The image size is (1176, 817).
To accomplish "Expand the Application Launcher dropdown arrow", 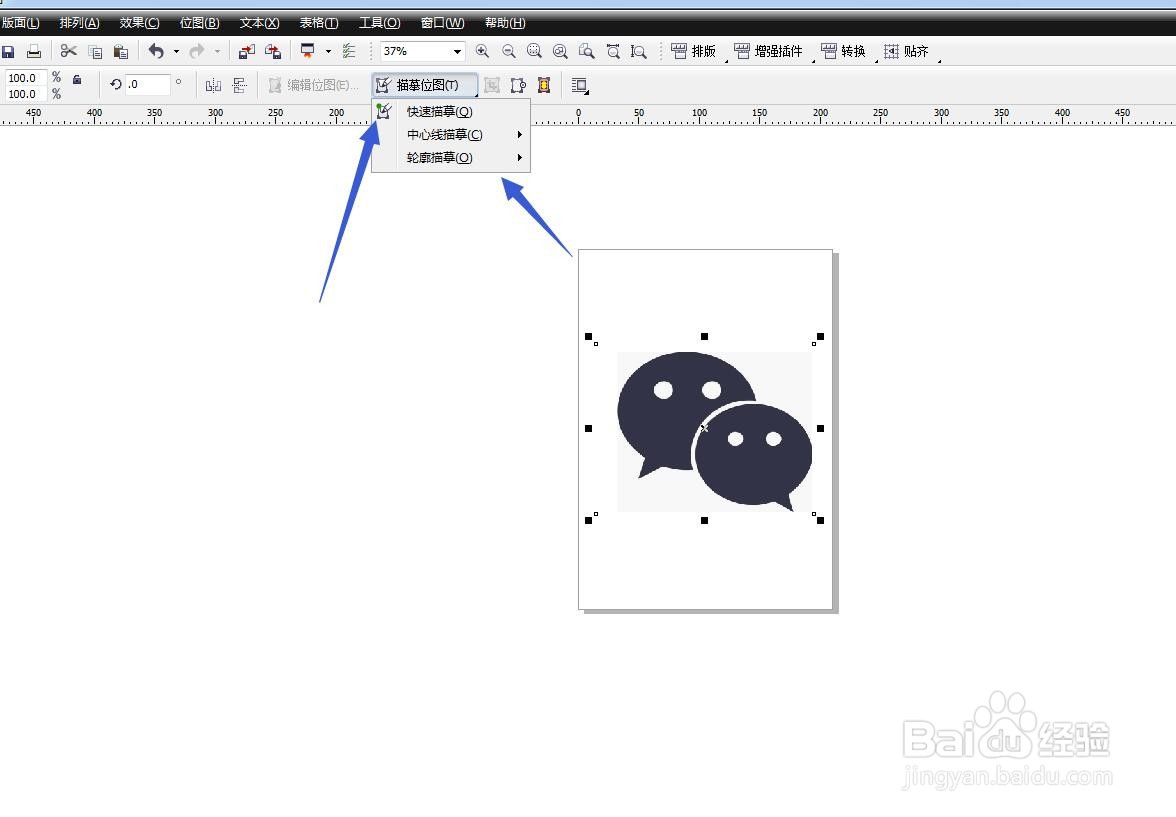I will tap(328, 52).
